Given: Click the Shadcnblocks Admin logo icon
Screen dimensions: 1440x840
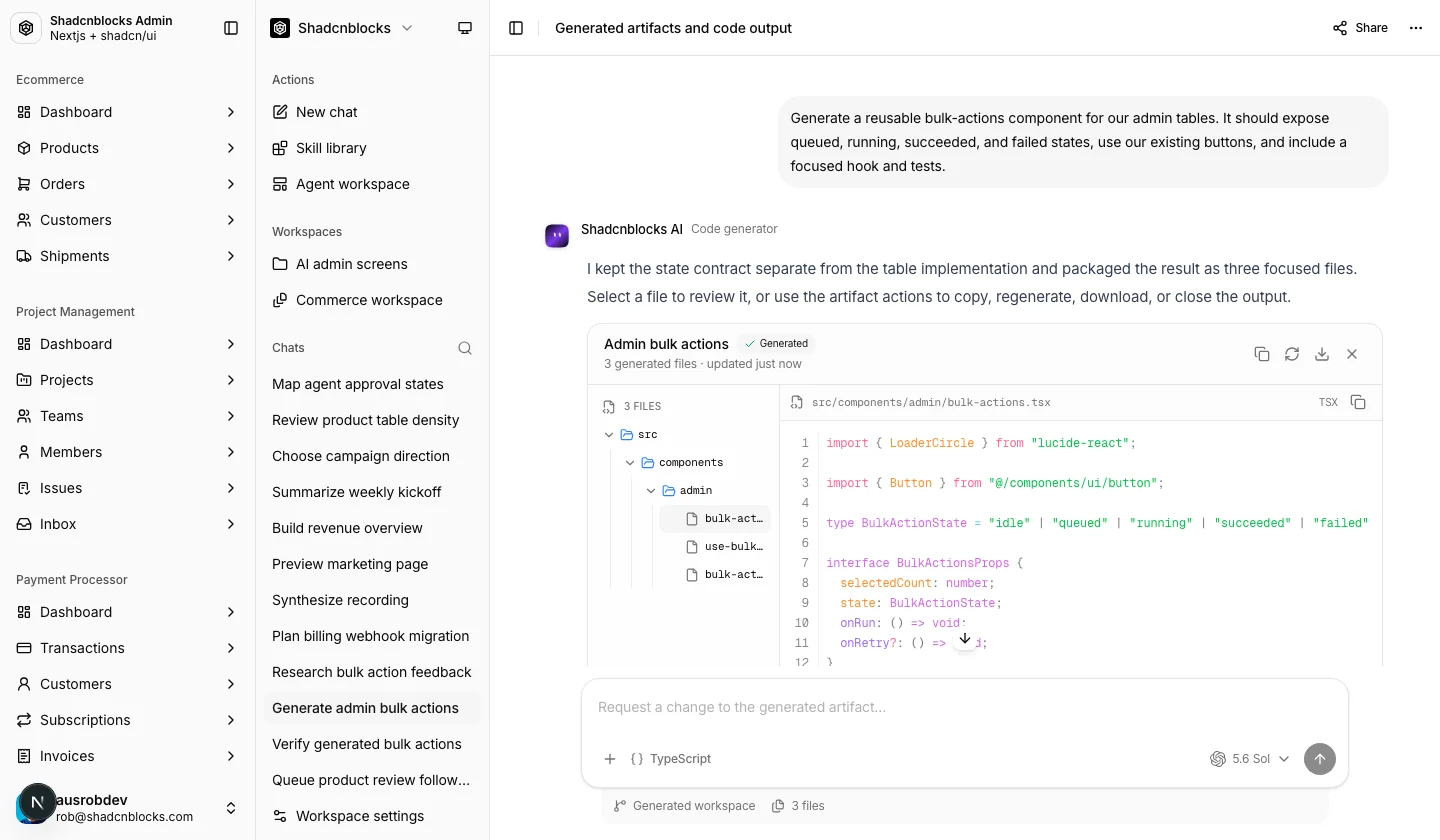Looking at the screenshot, I should 26,28.
